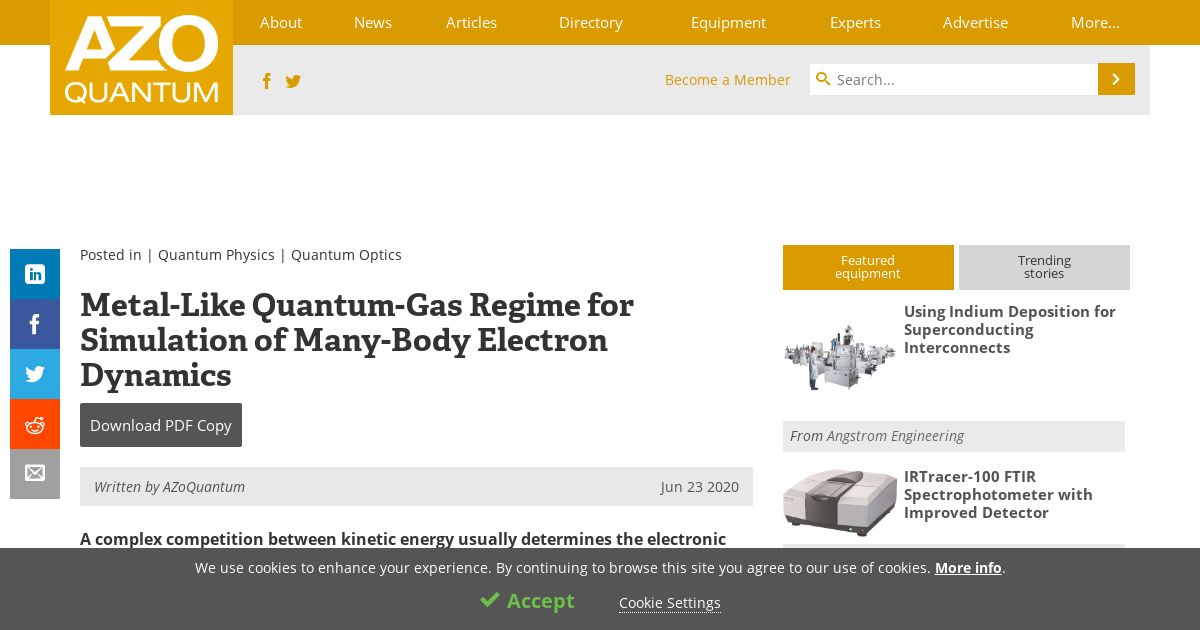Accept the cookies notice
The image size is (1200, 630).
click(527, 601)
